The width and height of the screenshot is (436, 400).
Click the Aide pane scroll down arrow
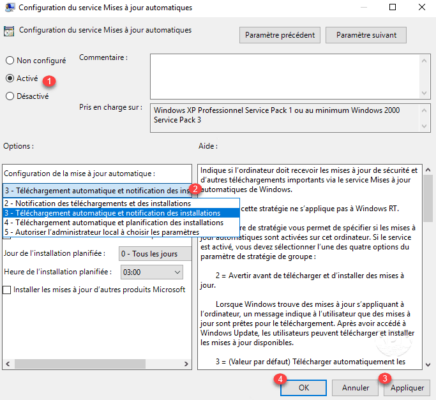428,365
